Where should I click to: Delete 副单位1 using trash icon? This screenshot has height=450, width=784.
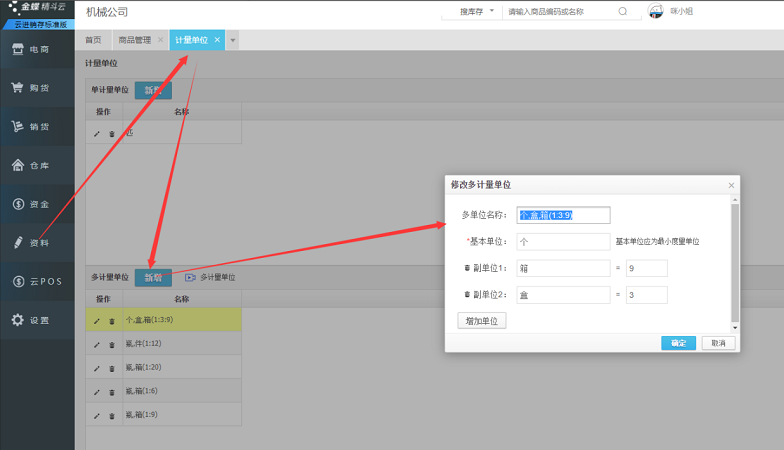coord(467,268)
